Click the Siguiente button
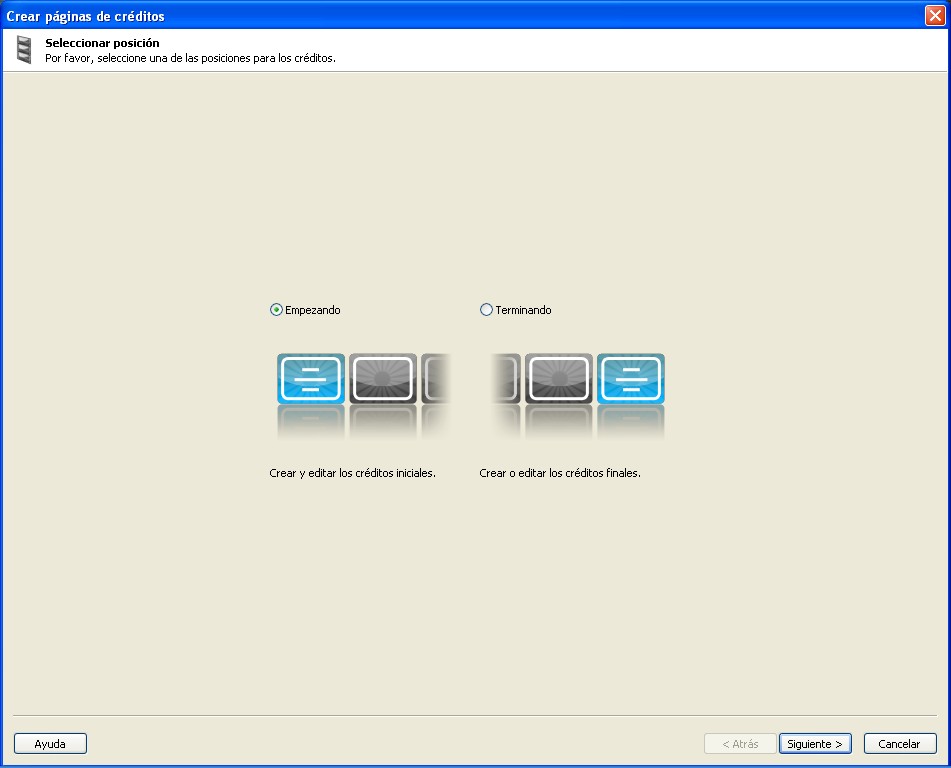 tap(815, 744)
